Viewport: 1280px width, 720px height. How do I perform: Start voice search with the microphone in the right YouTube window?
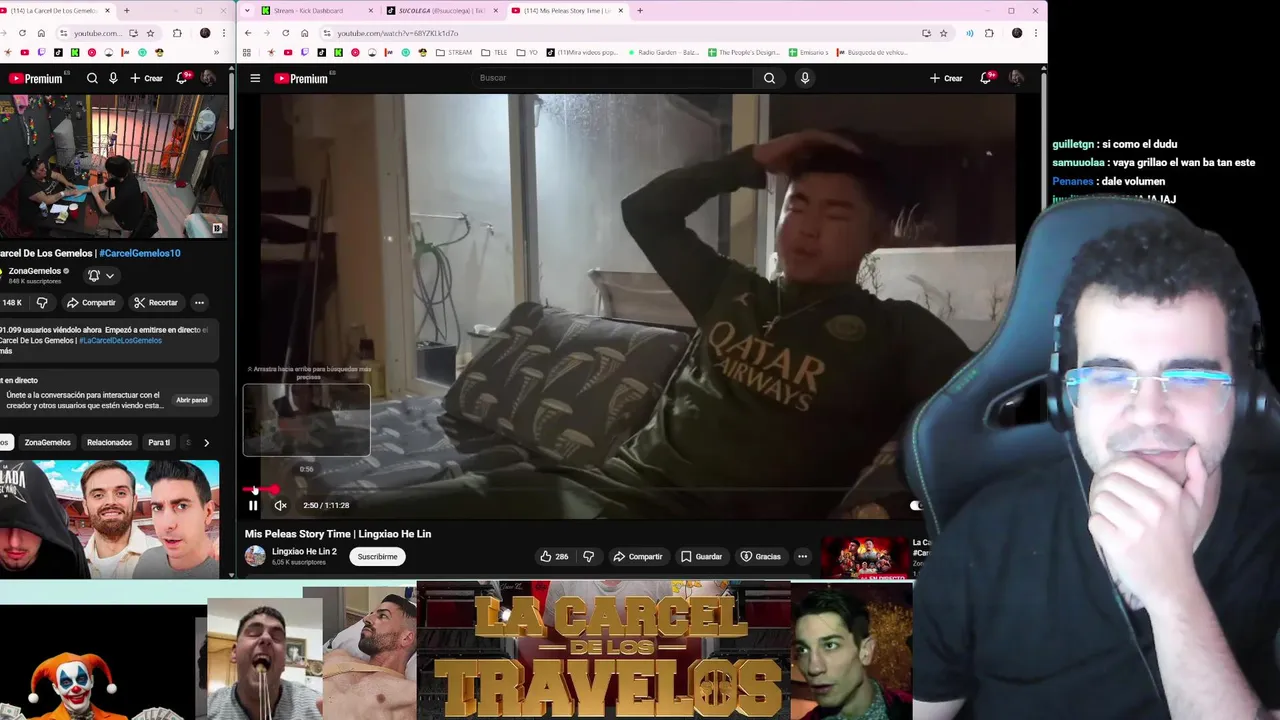click(805, 78)
